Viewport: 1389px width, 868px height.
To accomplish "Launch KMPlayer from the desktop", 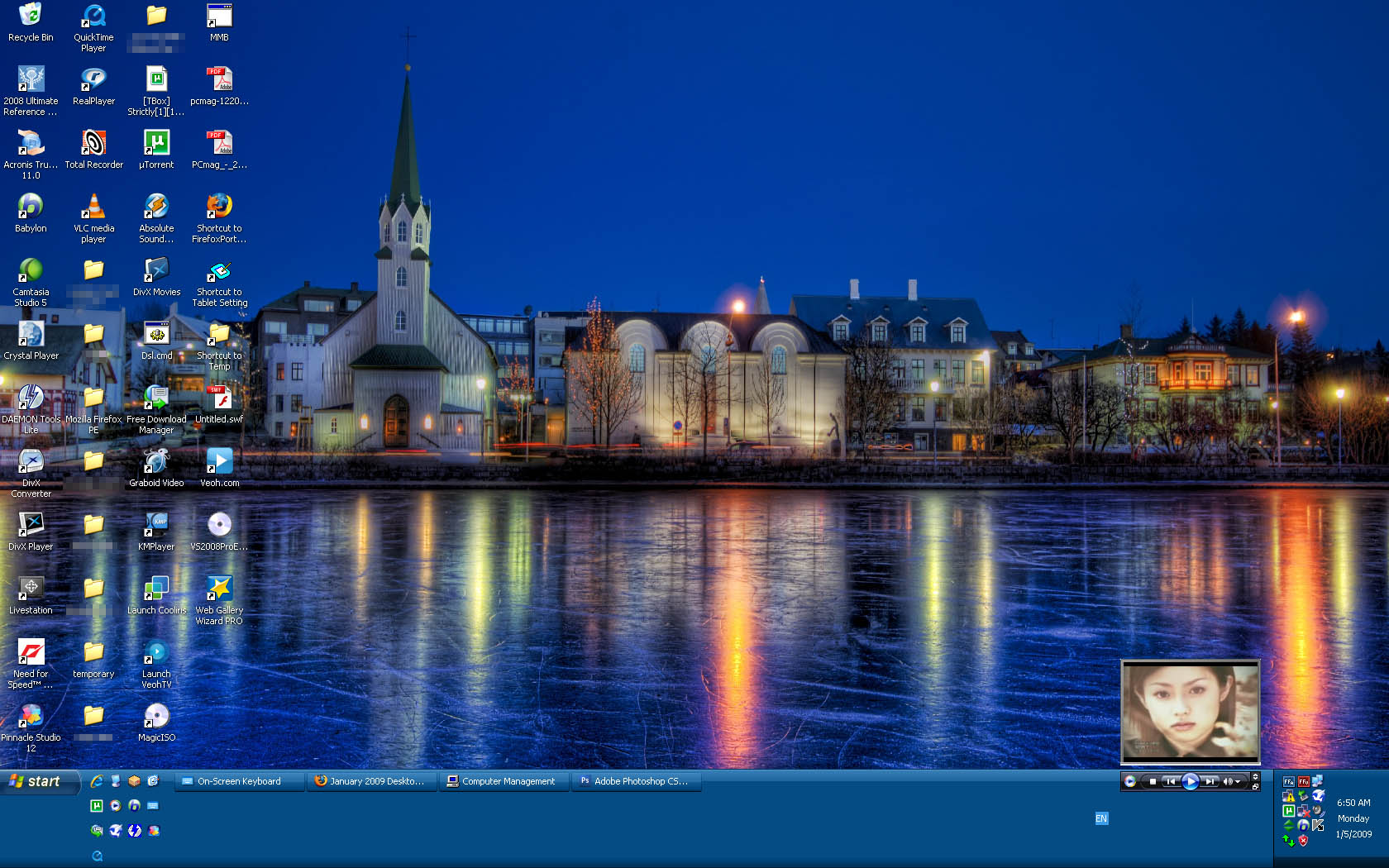I will tap(156, 525).
